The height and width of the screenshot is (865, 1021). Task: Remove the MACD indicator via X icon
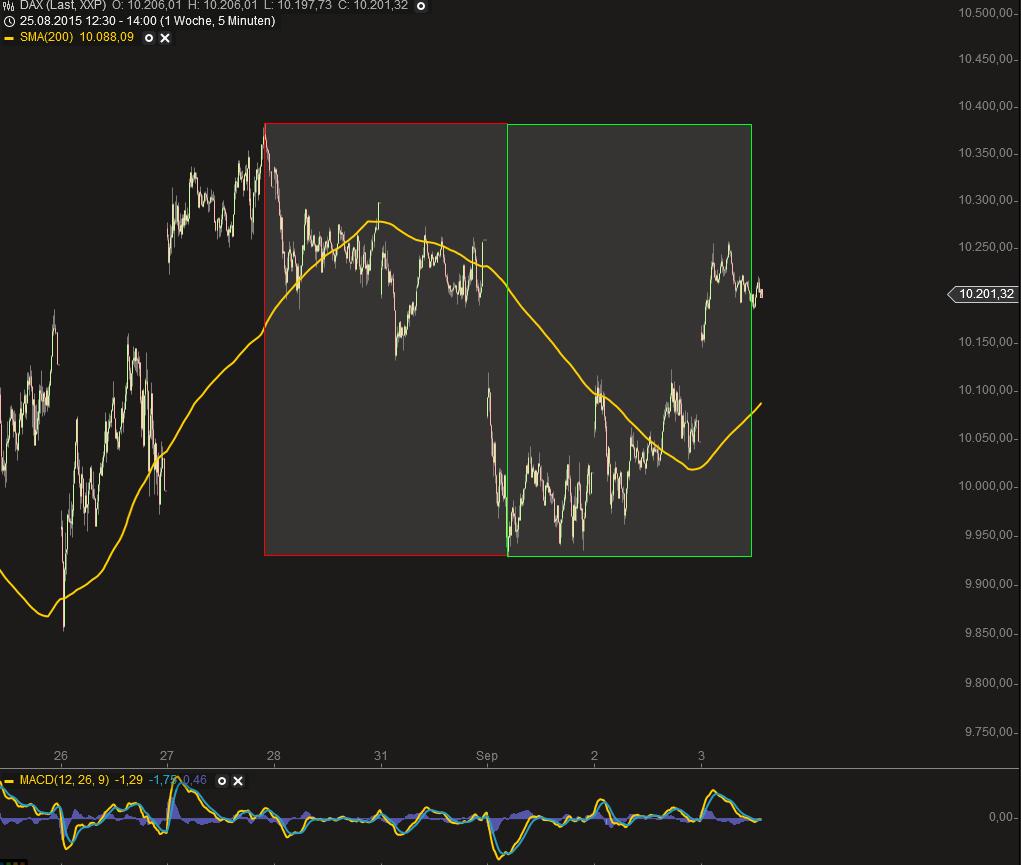(238, 781)
